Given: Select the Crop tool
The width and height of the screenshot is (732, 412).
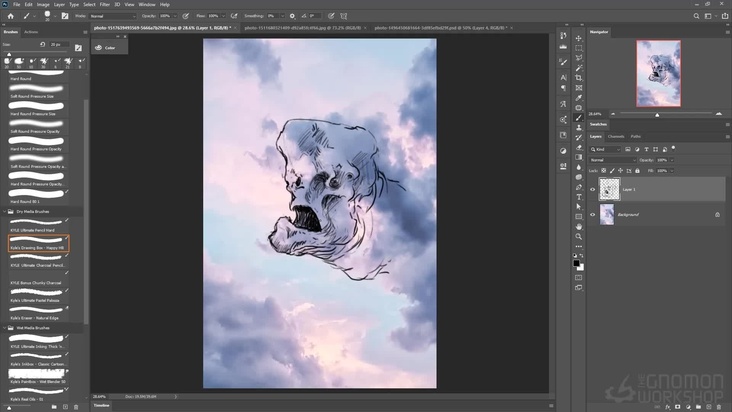Looking at the screenshot, I should [579, 77].
